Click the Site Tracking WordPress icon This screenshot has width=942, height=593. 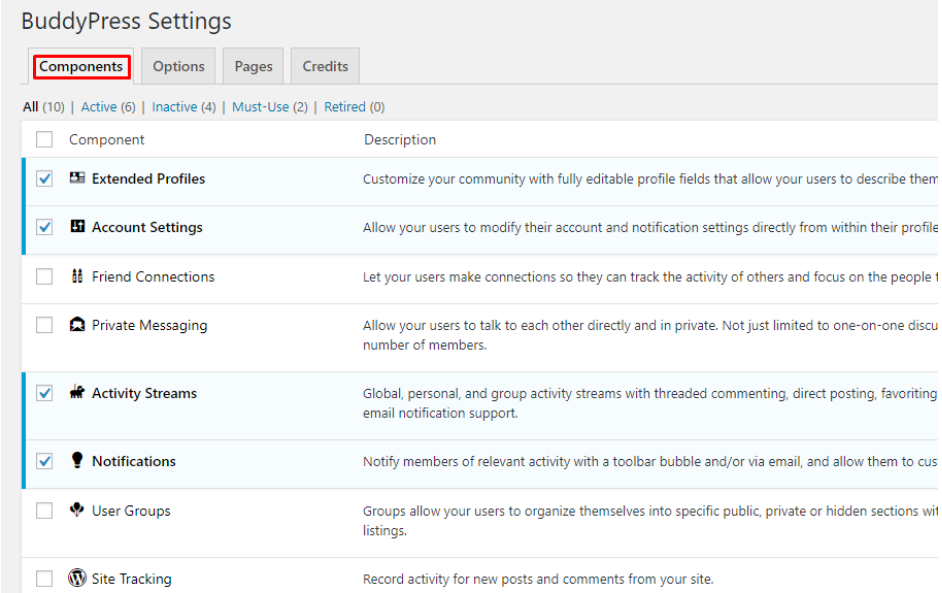click(77, 578)
